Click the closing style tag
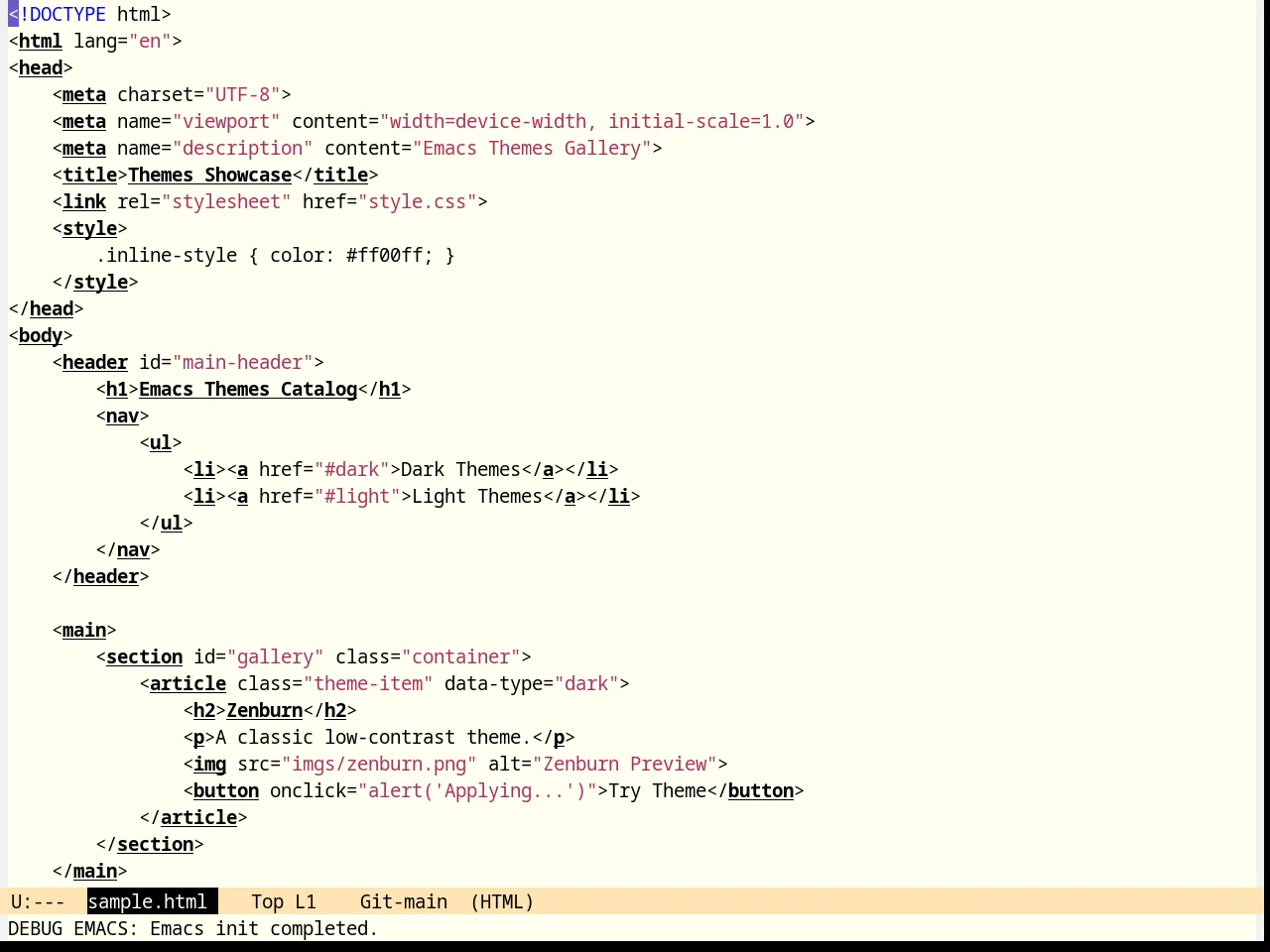The height and width of the screenshot is (952, 1270). click(x=95, y=282)
